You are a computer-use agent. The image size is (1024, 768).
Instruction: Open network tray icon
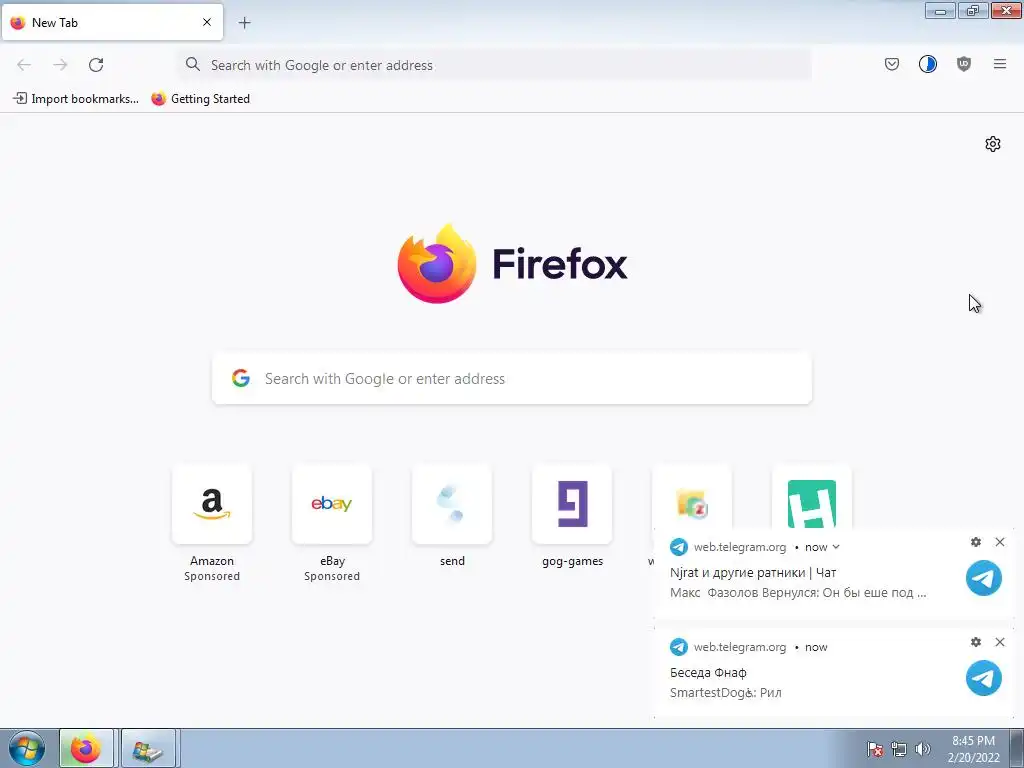(899, 749)
